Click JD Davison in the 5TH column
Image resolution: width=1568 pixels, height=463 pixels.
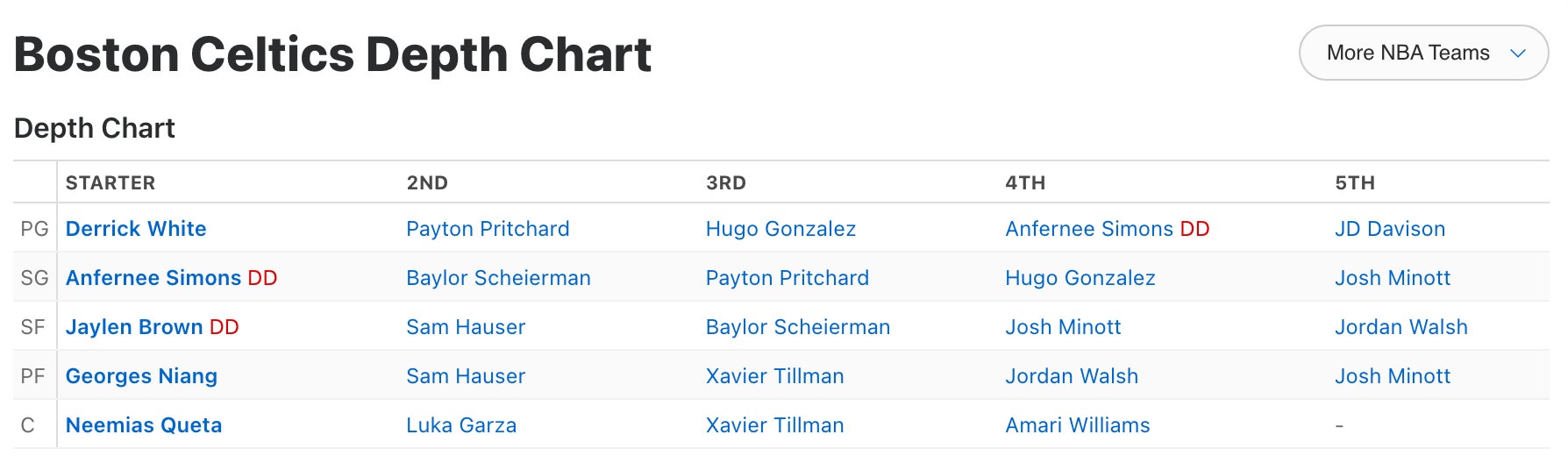1390,229
